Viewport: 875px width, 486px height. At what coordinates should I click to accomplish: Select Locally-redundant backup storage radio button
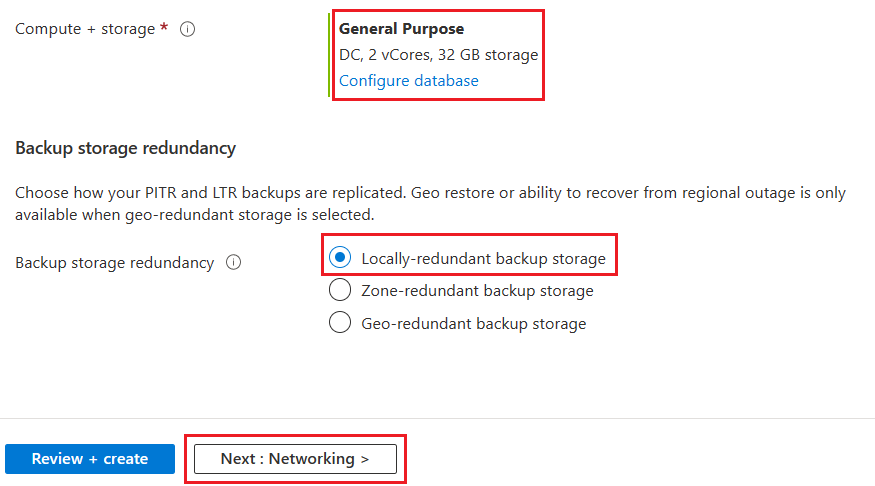tap(340, 258)
